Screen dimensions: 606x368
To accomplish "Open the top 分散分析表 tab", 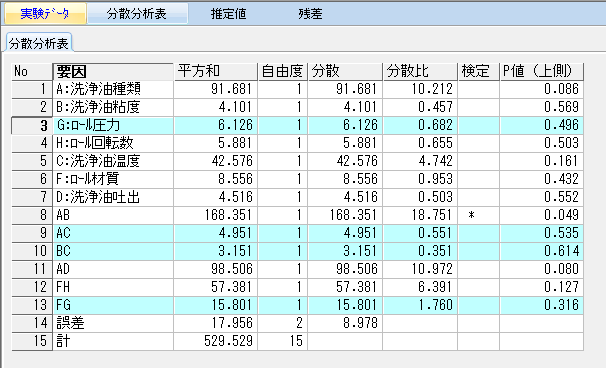I will [x=137, y=14].
